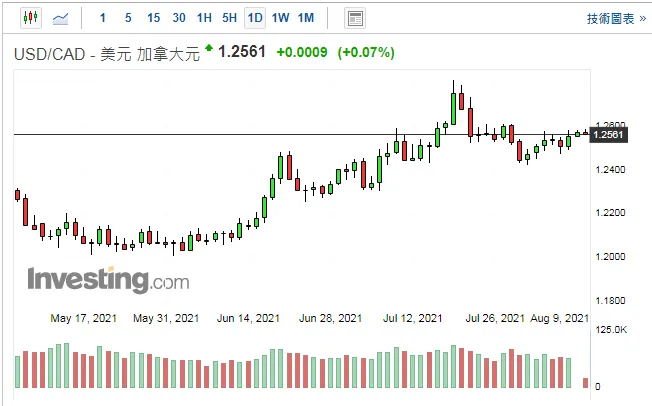Select the 1M timeframe
652x406 pixels.
point(306,18)
